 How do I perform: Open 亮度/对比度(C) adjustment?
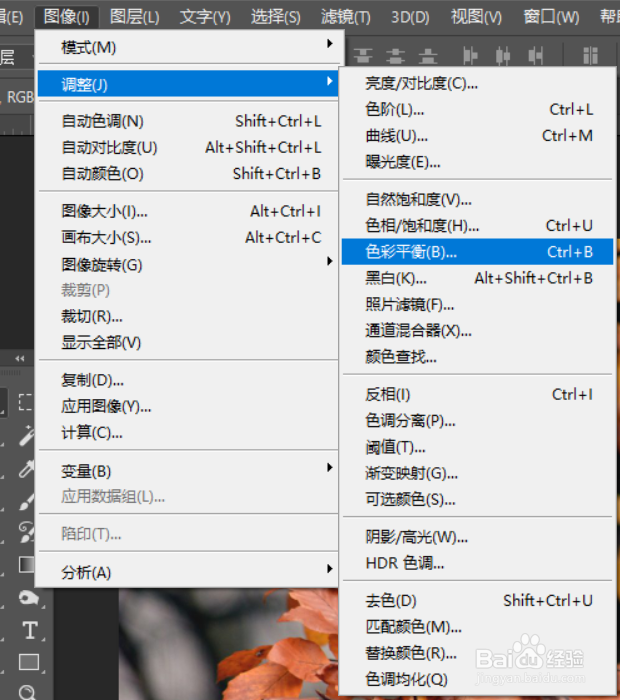(478, 83)
